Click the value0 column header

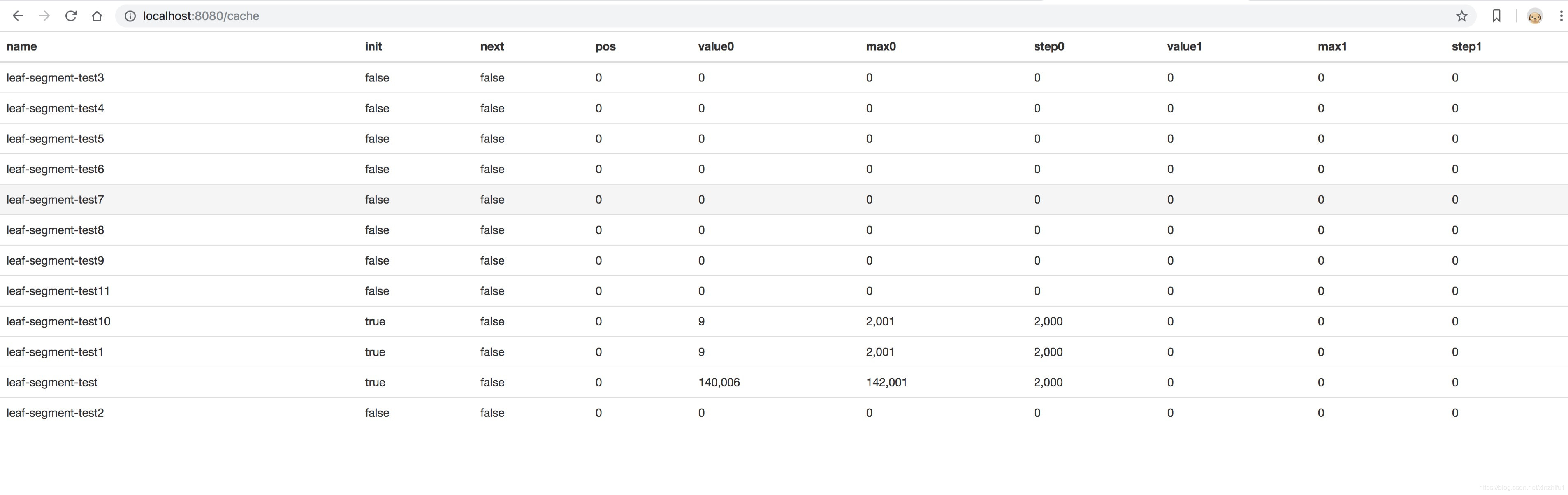(x=716, y=46)
